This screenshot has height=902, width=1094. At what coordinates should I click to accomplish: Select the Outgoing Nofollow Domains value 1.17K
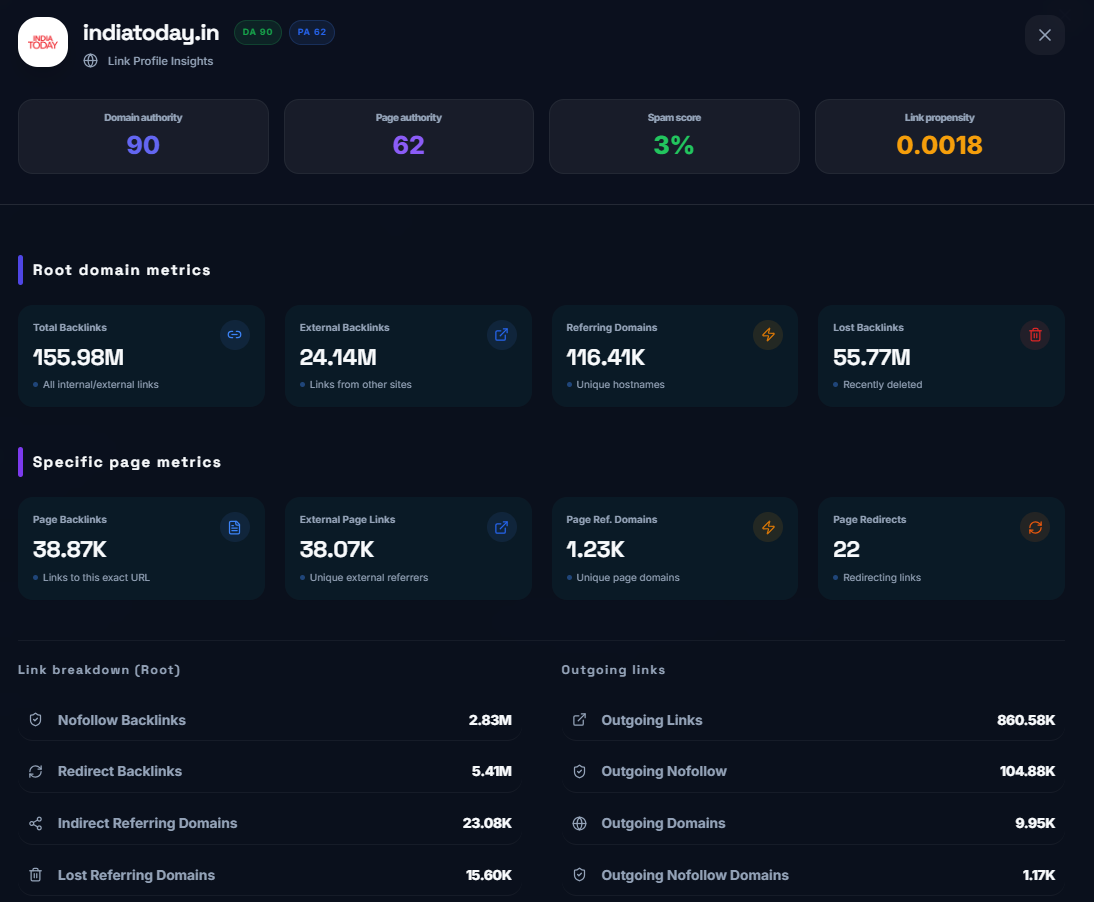click(x=1039, y=875)
